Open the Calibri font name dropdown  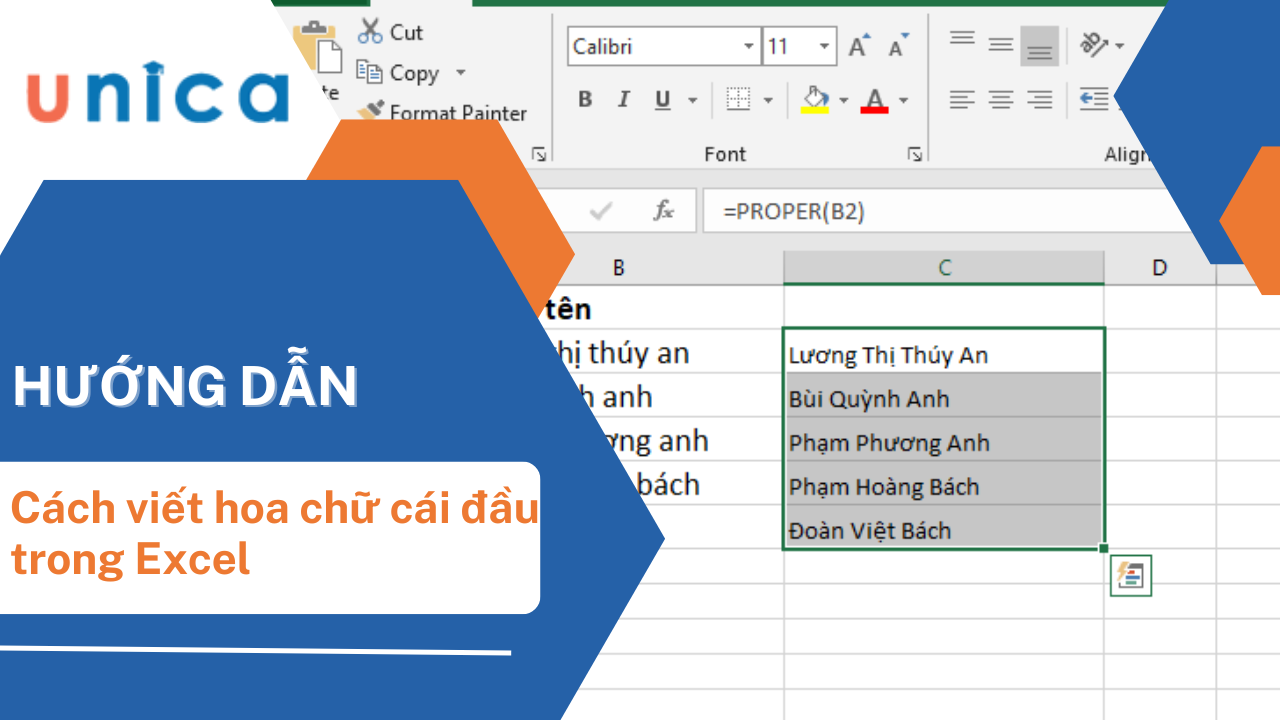coord(749,47)
